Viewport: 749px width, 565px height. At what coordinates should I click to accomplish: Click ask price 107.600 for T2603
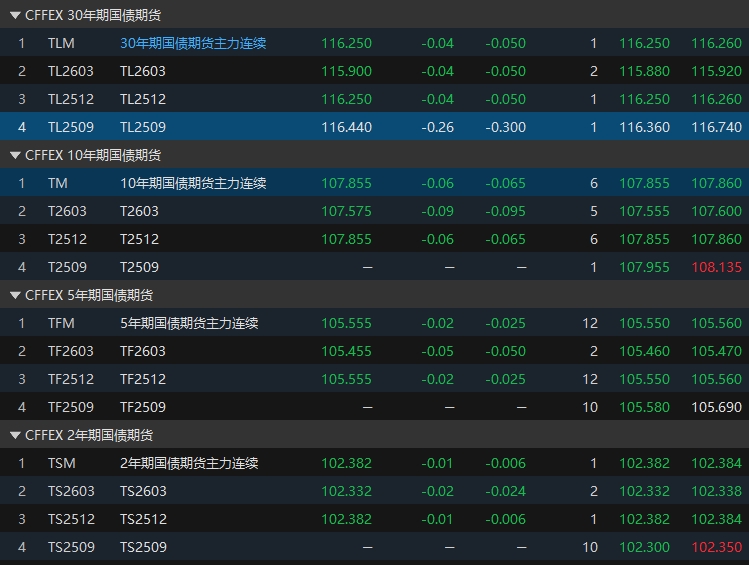[717, 211]
